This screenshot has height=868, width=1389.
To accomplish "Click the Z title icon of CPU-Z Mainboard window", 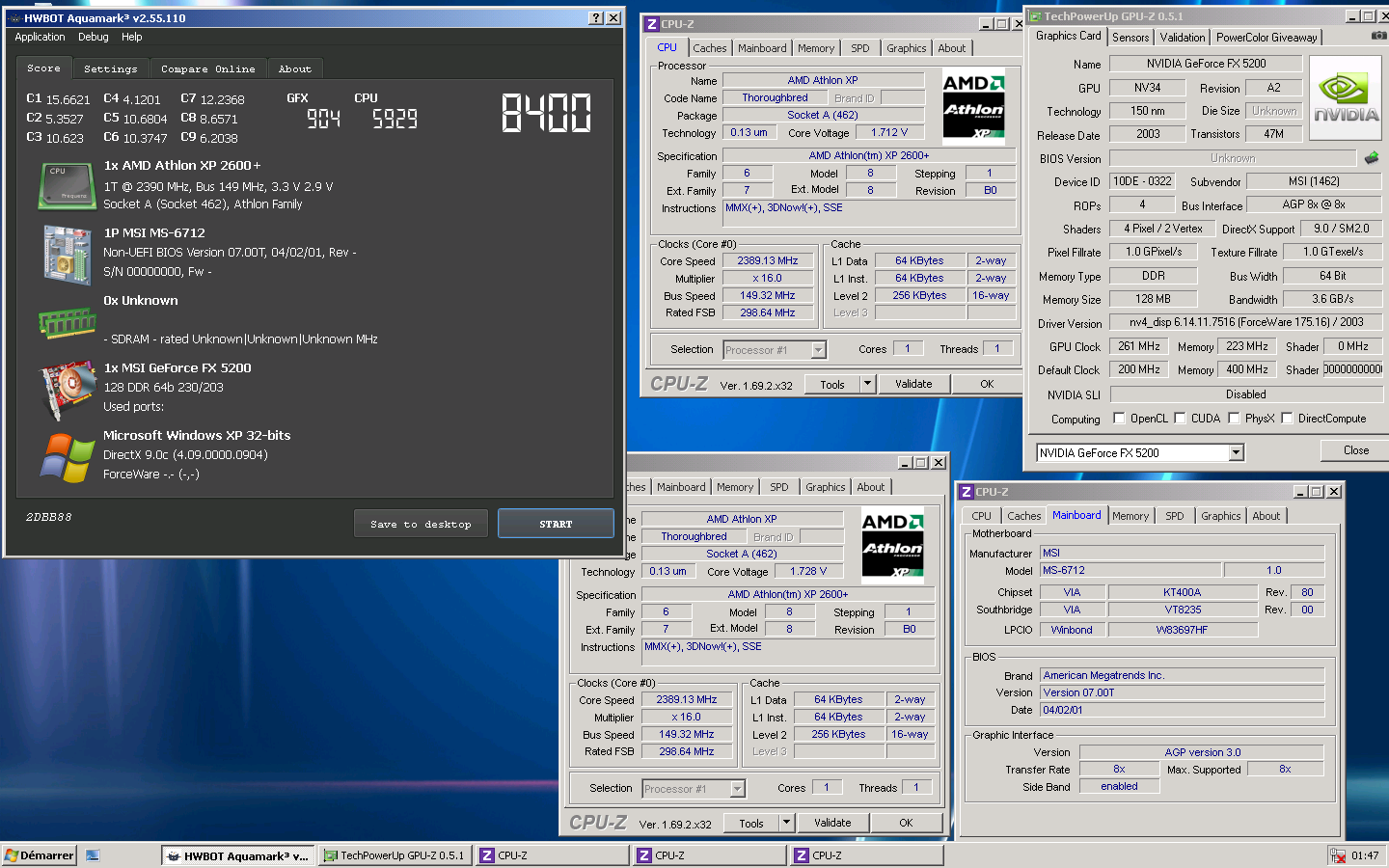I will 966,492.
